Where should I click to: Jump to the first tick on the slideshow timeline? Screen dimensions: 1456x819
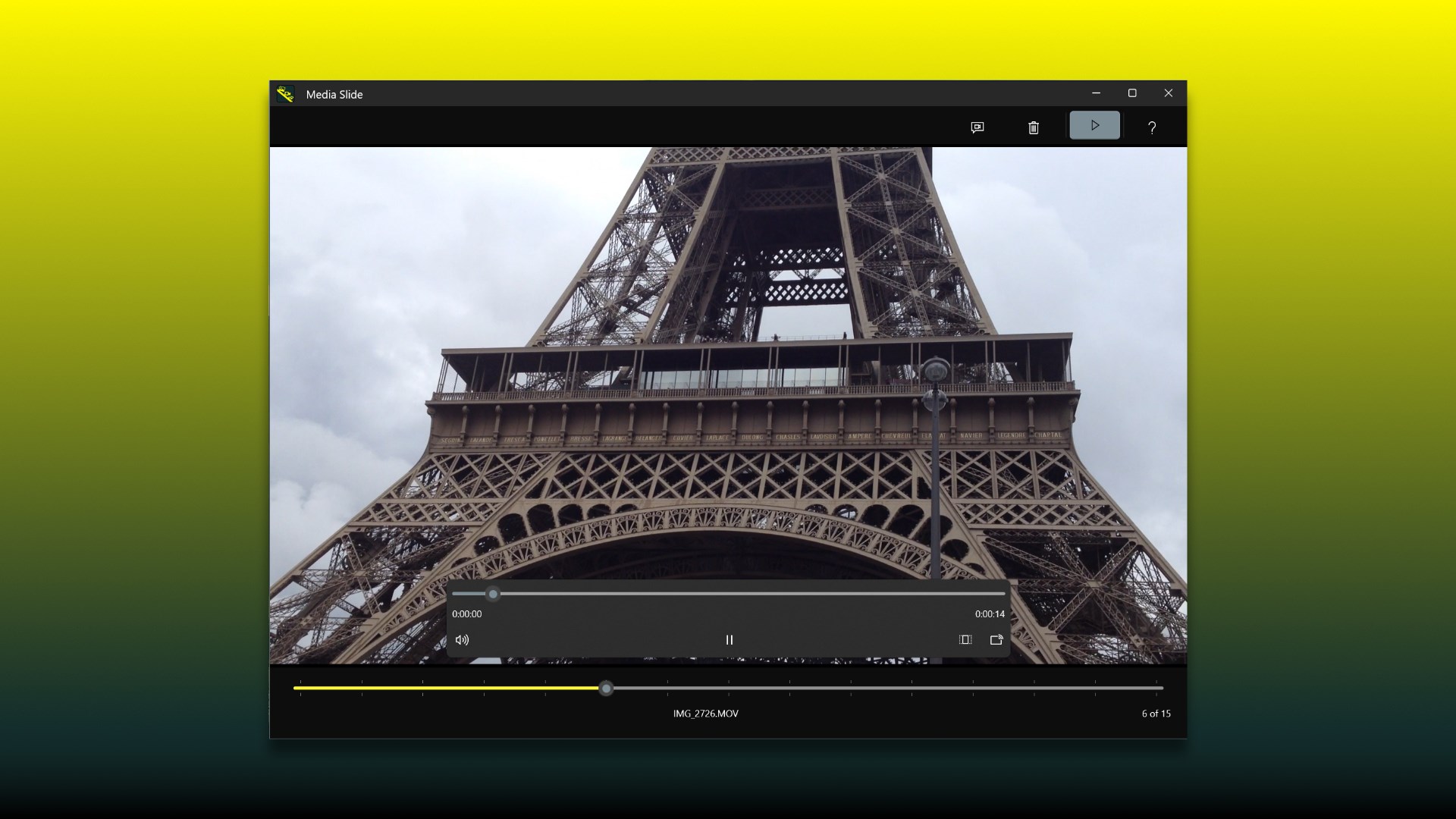coord(300,689)
